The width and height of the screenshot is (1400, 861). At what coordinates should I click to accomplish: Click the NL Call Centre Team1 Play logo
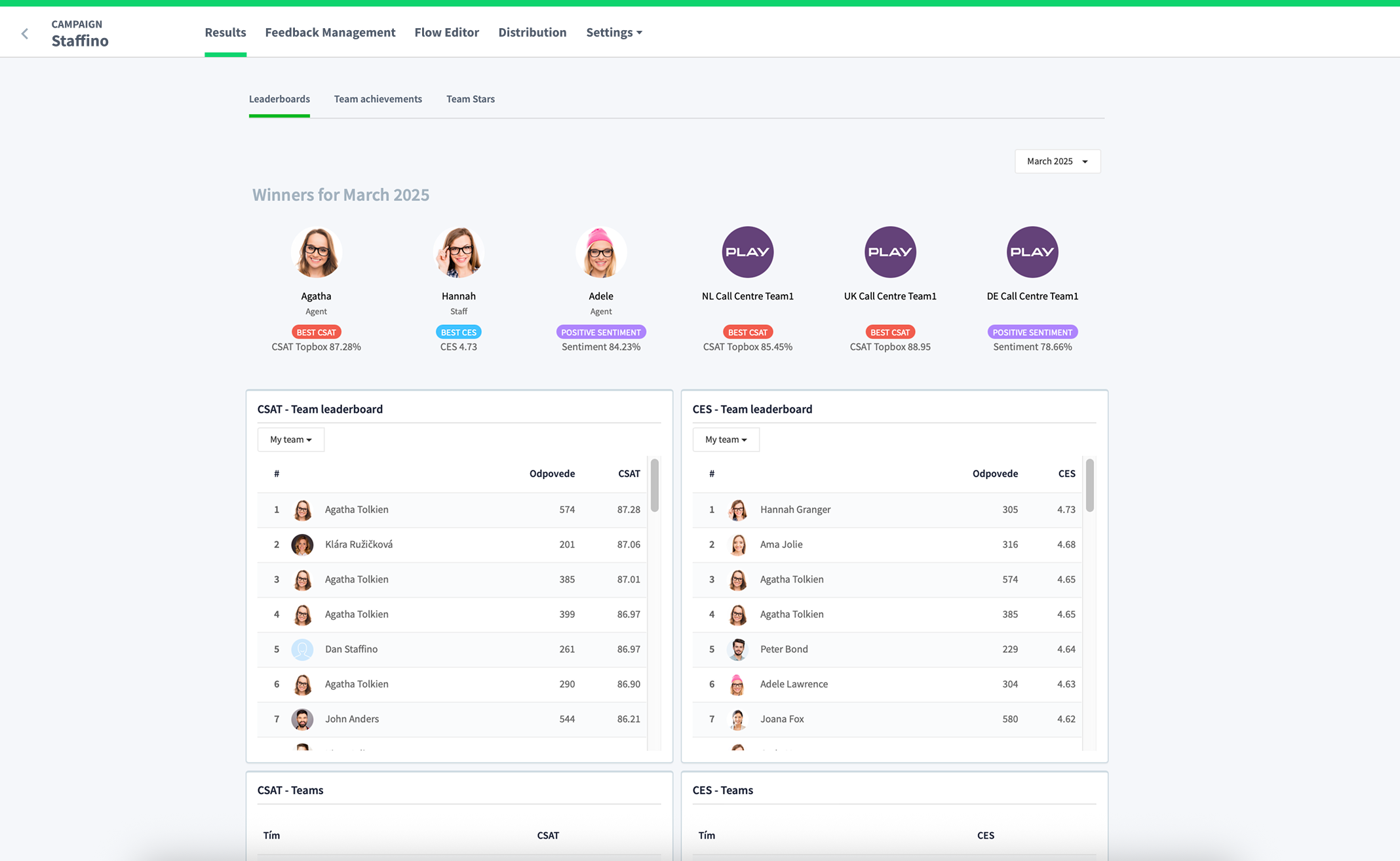pos(747,252)
